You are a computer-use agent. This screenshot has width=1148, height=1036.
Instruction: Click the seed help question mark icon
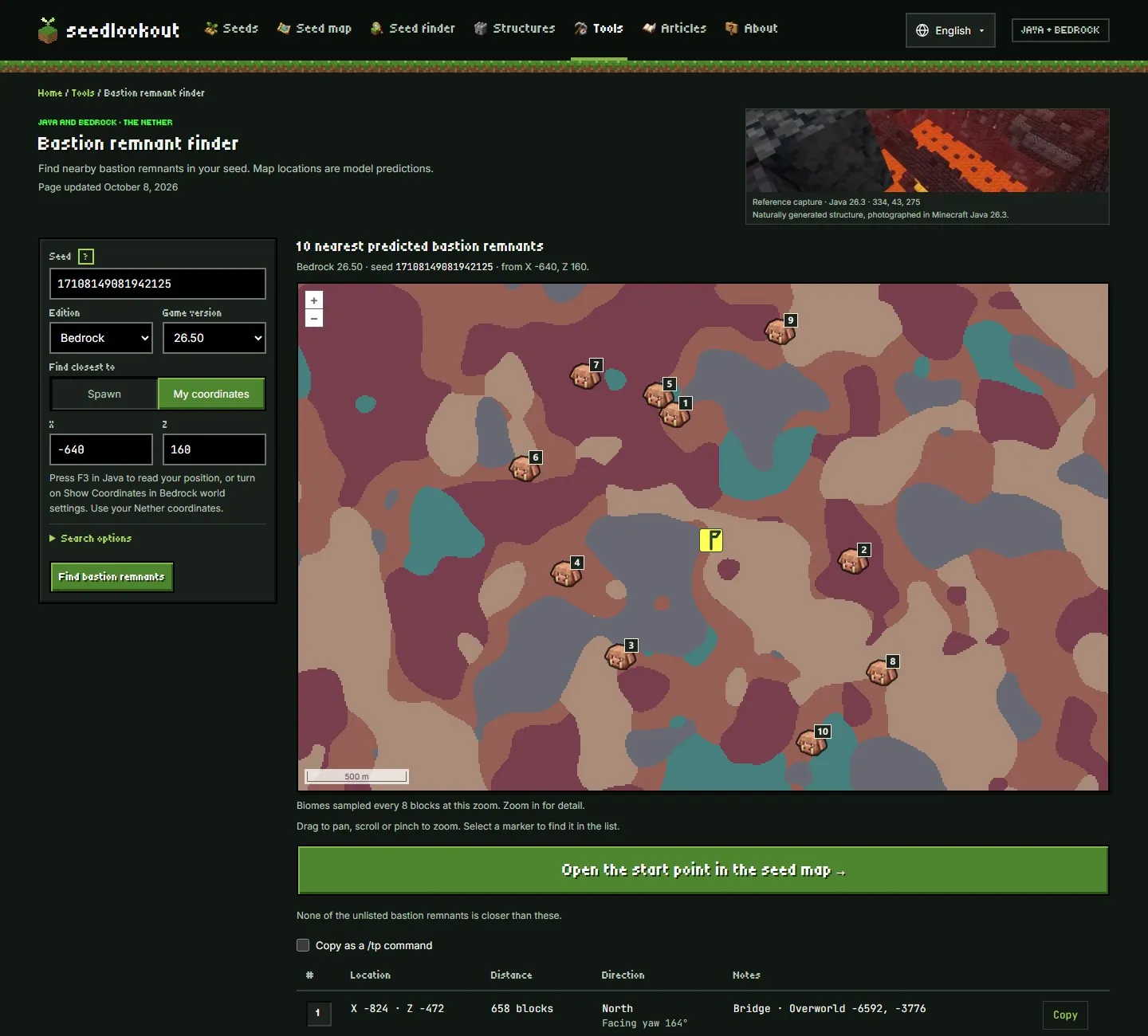tap(86, 257)
